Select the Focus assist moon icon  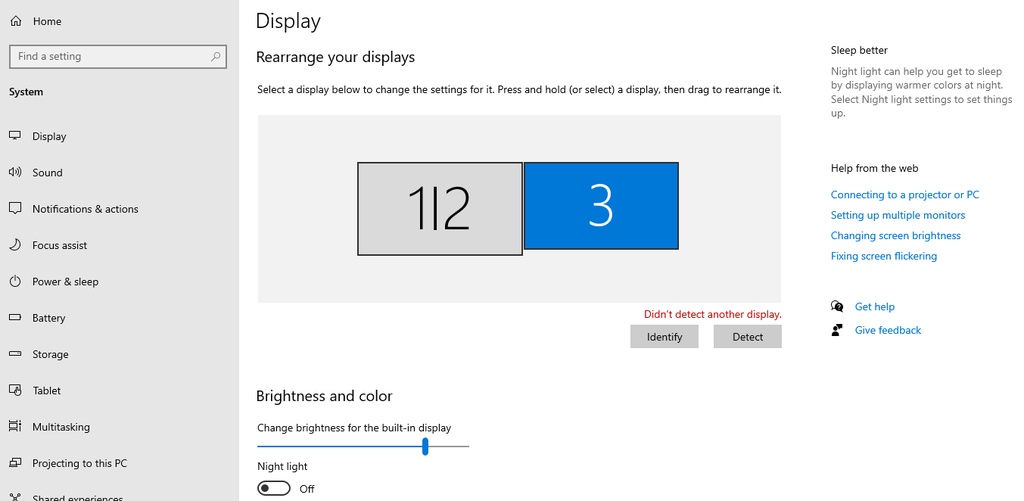(x=15, y=245)
